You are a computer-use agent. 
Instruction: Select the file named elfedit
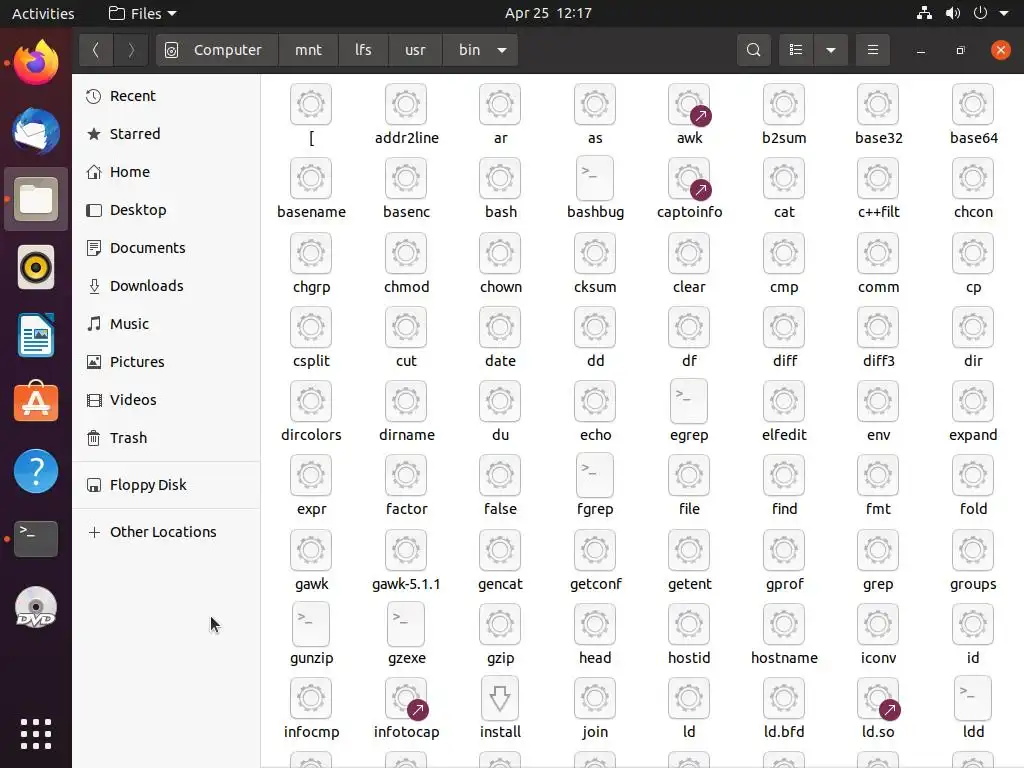pos(784,411)
